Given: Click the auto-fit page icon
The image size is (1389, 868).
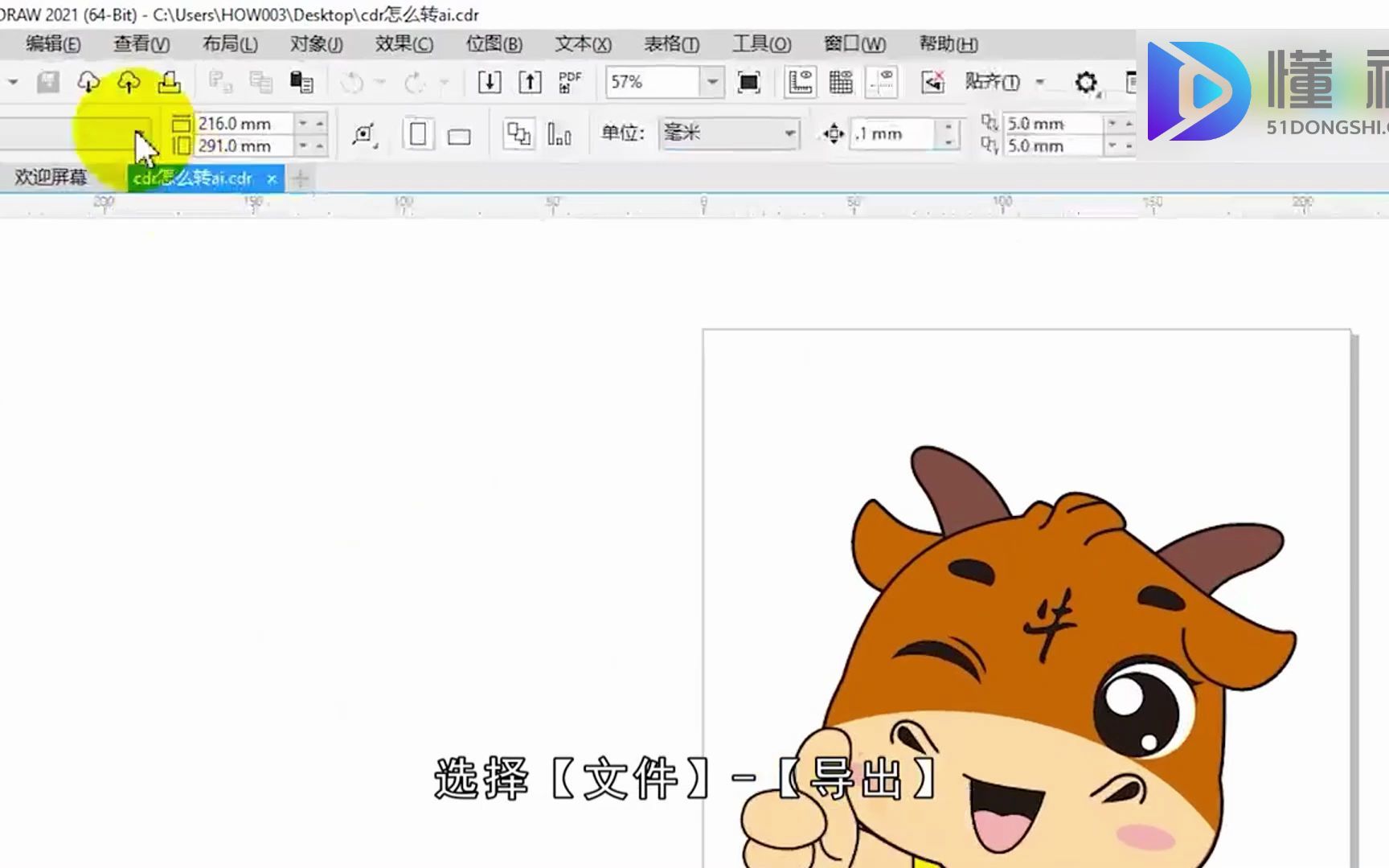Looking at the screenshot, I should [364, 135].
